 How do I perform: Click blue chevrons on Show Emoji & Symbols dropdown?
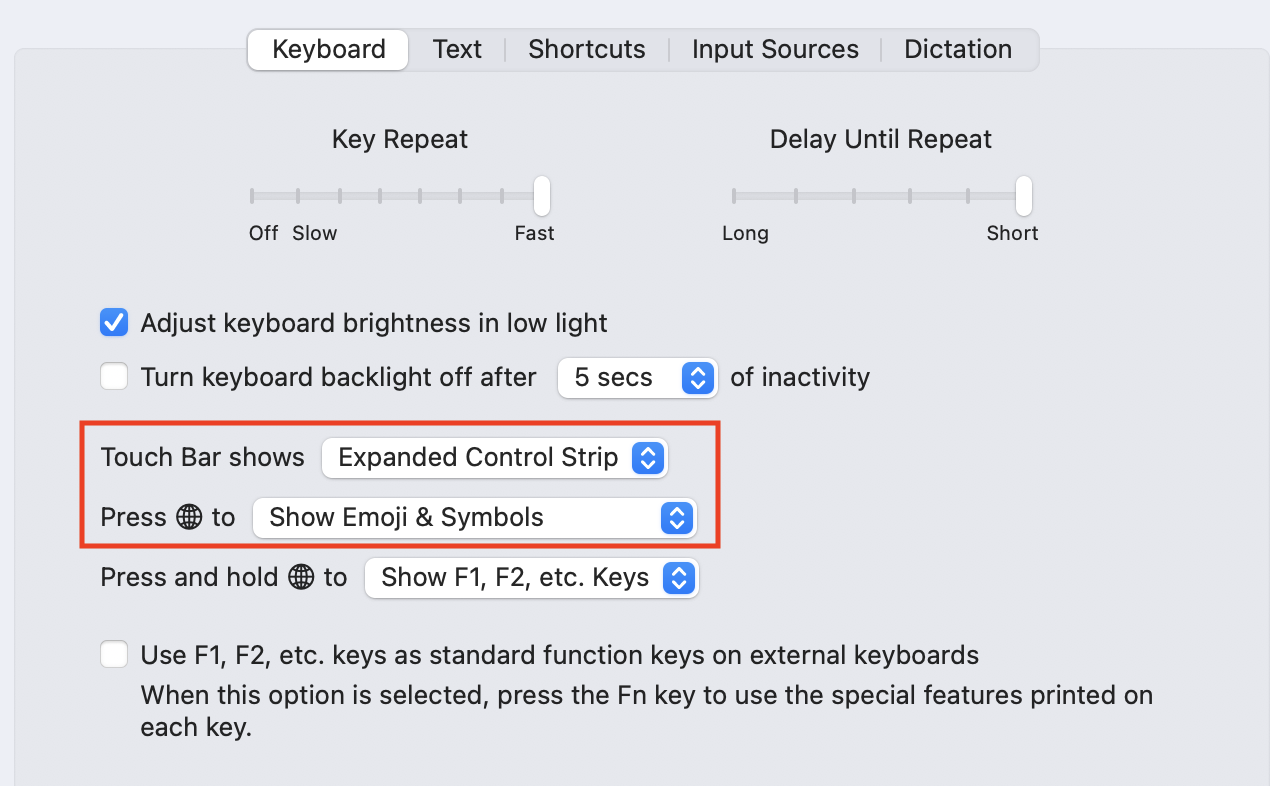(677, 518)
